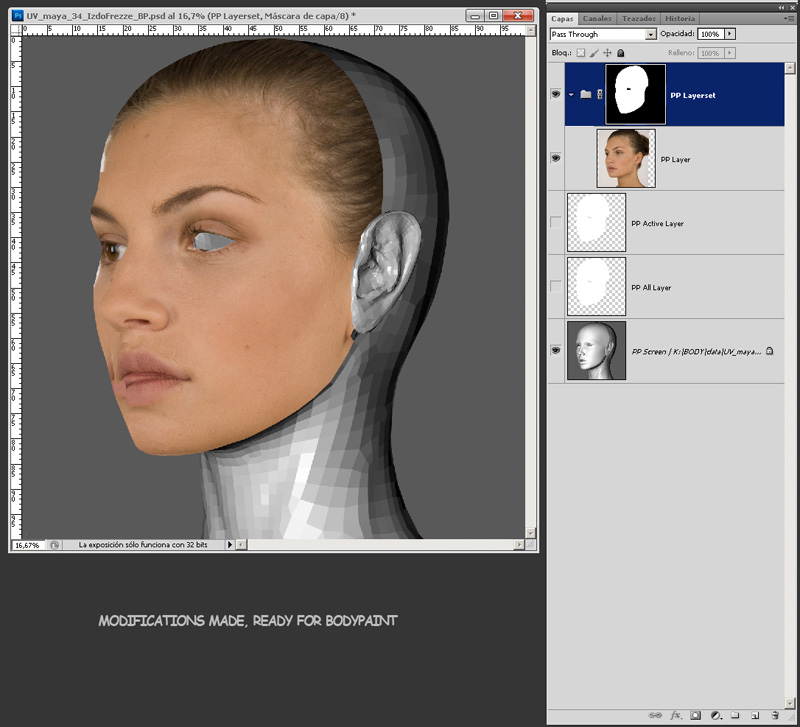Viewport: 800px width, 727px height.
Task: Lock transparent pixels icon next to Bloq.
Action: [x=581, y=53]
